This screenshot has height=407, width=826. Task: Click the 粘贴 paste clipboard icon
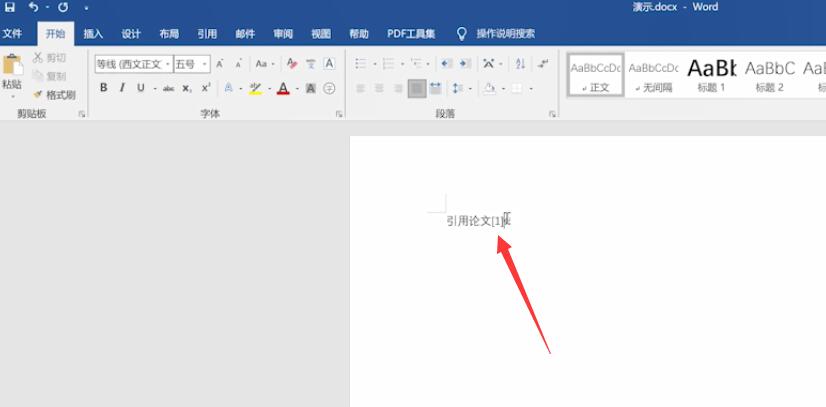(13, 65)
